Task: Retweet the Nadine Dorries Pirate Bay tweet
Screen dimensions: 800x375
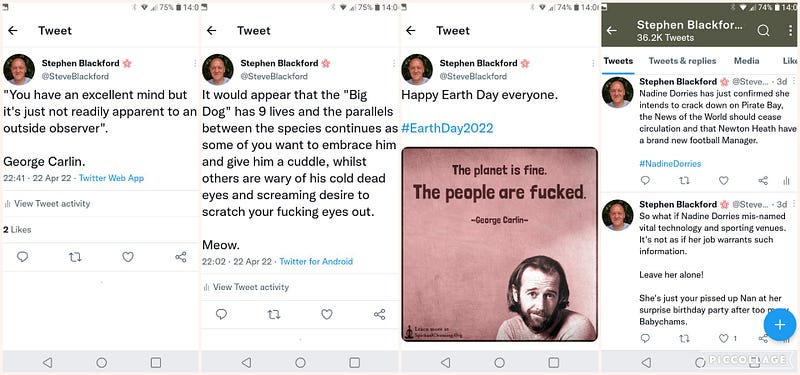Action: click(684, 180)
